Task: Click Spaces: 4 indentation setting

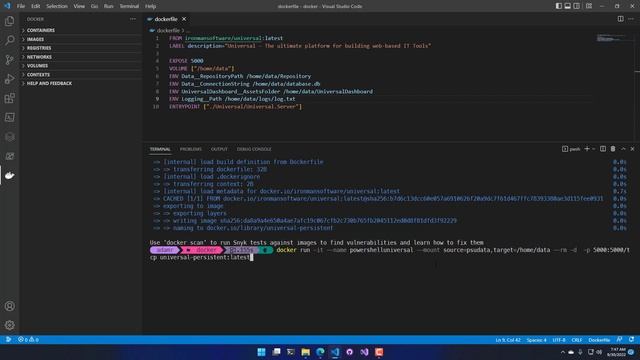Action: tap(536, 340)
